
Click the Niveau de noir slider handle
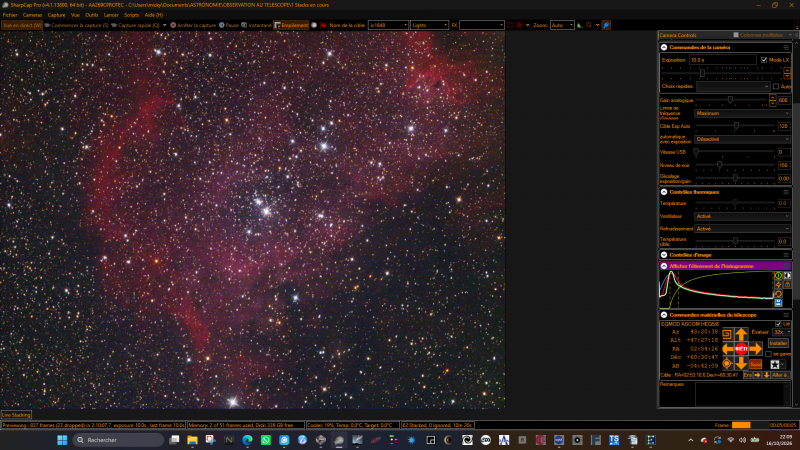[x=719, y=165]
